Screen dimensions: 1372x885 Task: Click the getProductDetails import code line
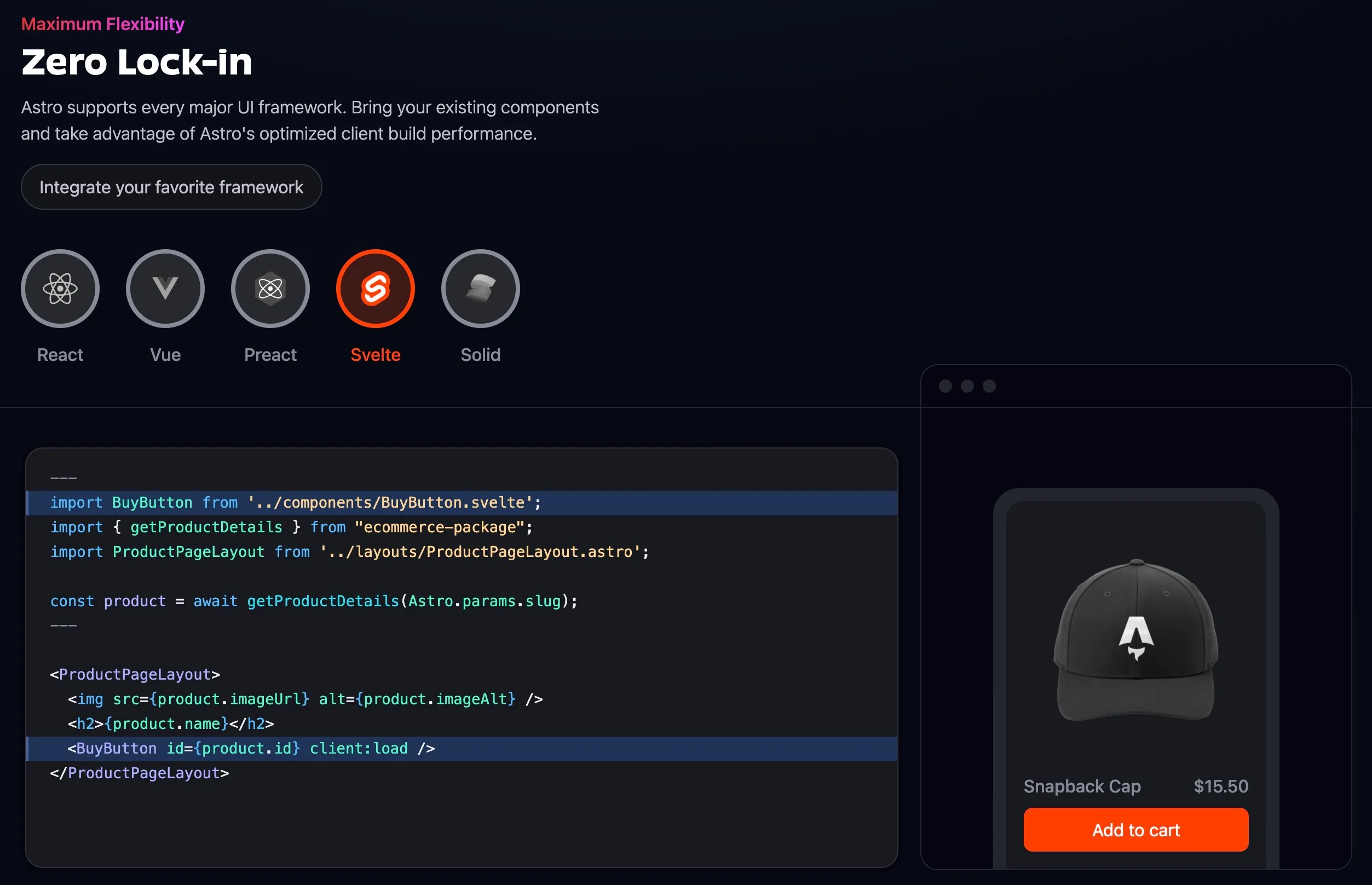[x=292, y=527]
